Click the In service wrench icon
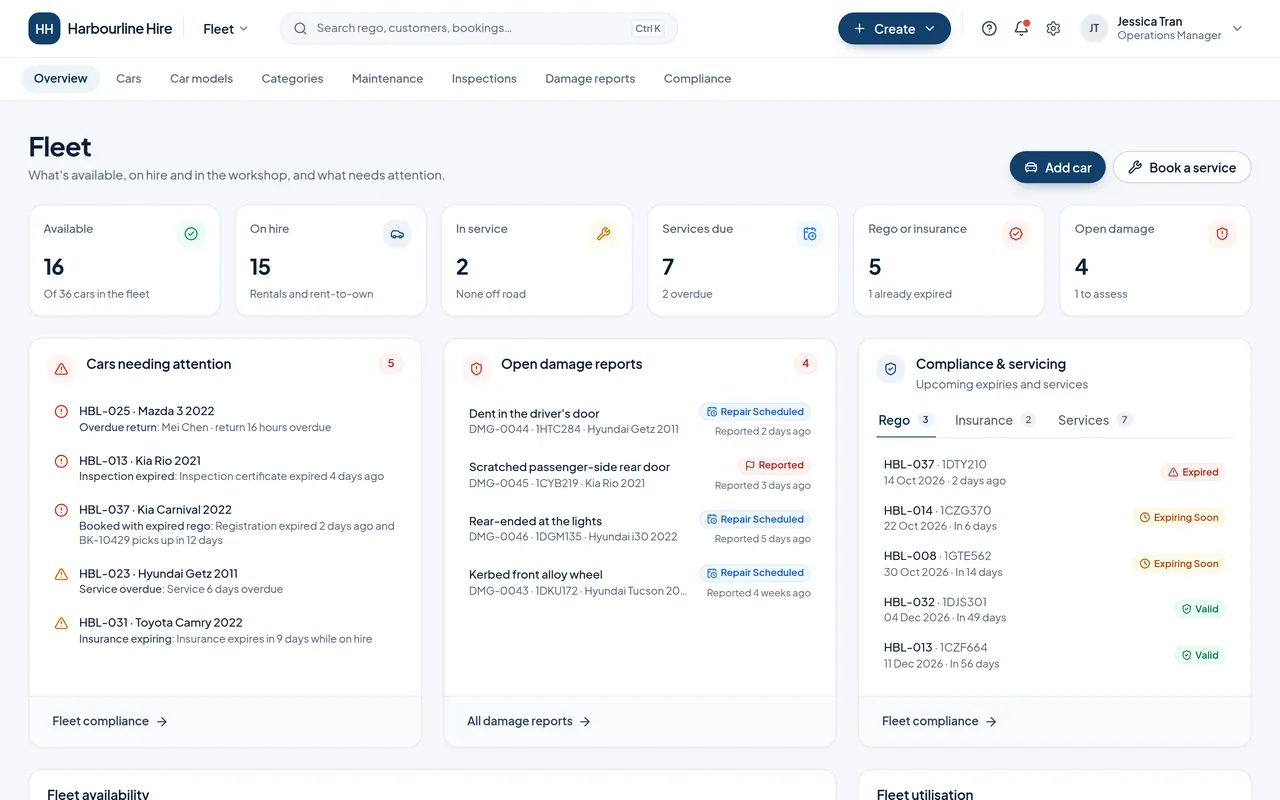 click(x=603, y=234)
